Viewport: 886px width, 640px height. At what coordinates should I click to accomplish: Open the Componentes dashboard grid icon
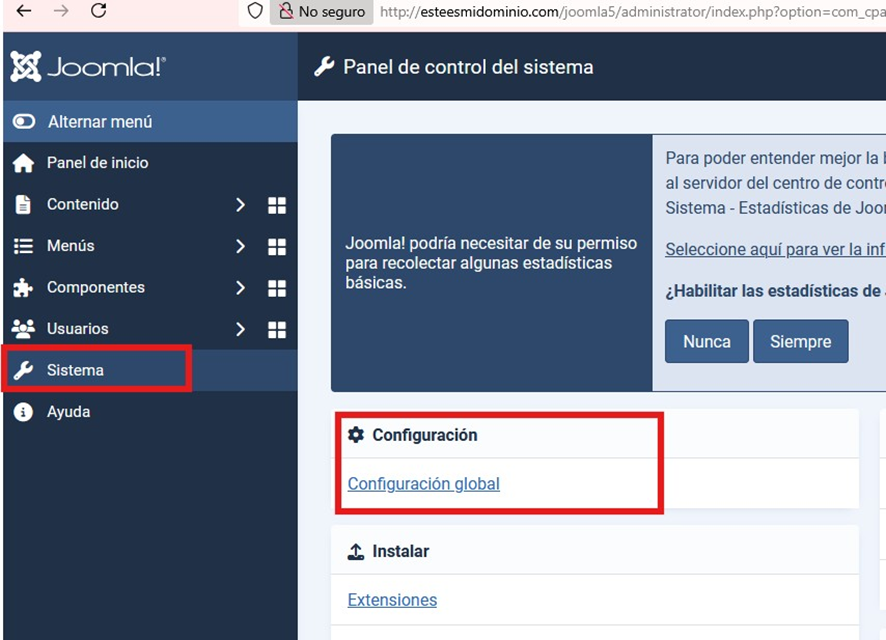click(277, 288)
